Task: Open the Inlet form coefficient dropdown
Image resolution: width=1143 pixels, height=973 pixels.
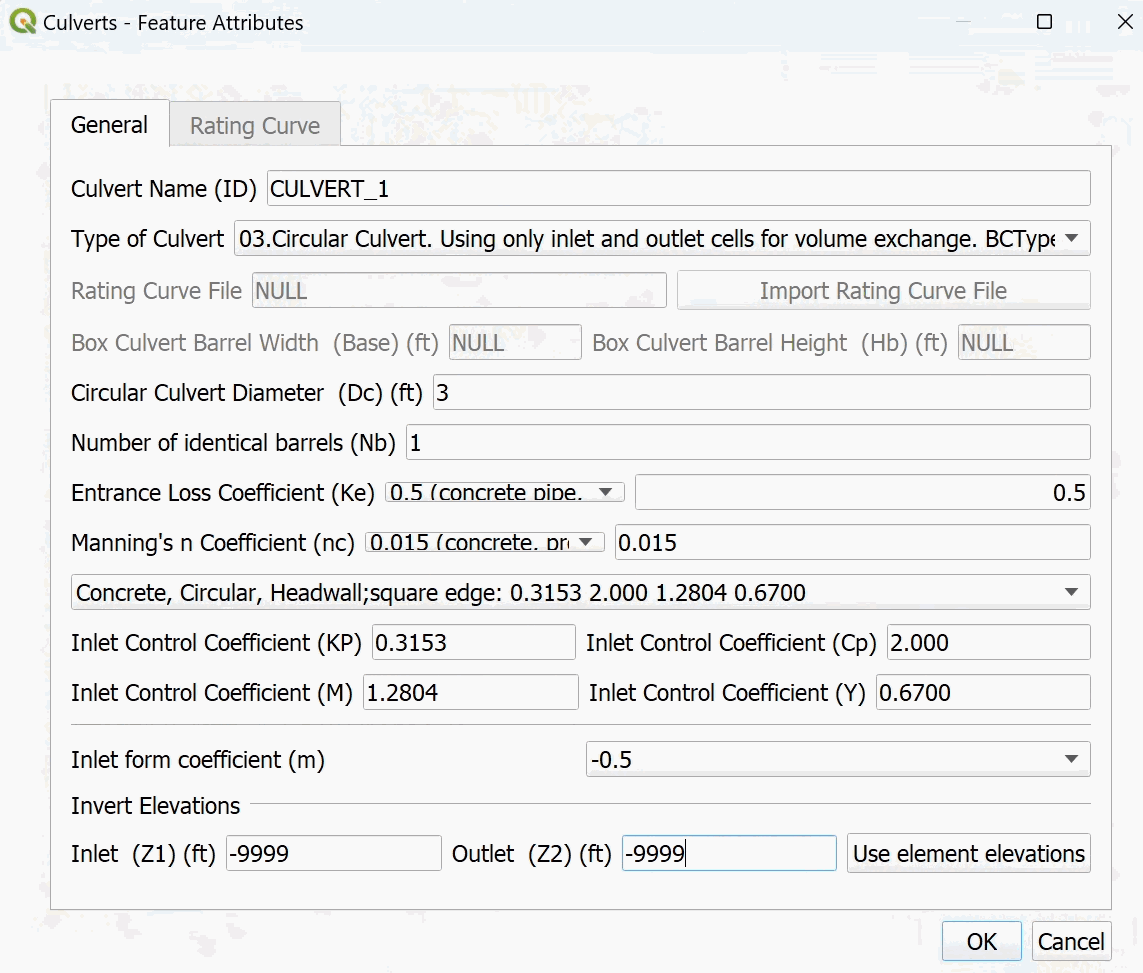Action: pos(837,759)
